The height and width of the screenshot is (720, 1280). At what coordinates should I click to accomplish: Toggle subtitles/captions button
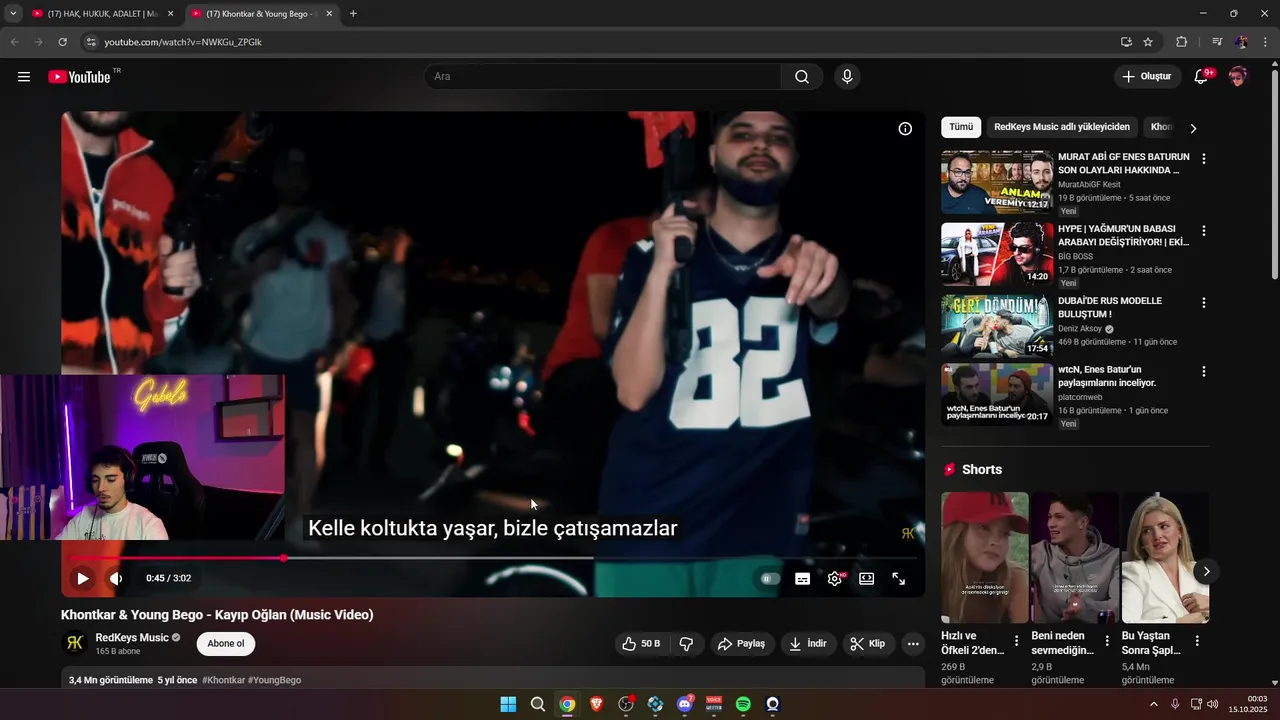[x=802, y=578]
